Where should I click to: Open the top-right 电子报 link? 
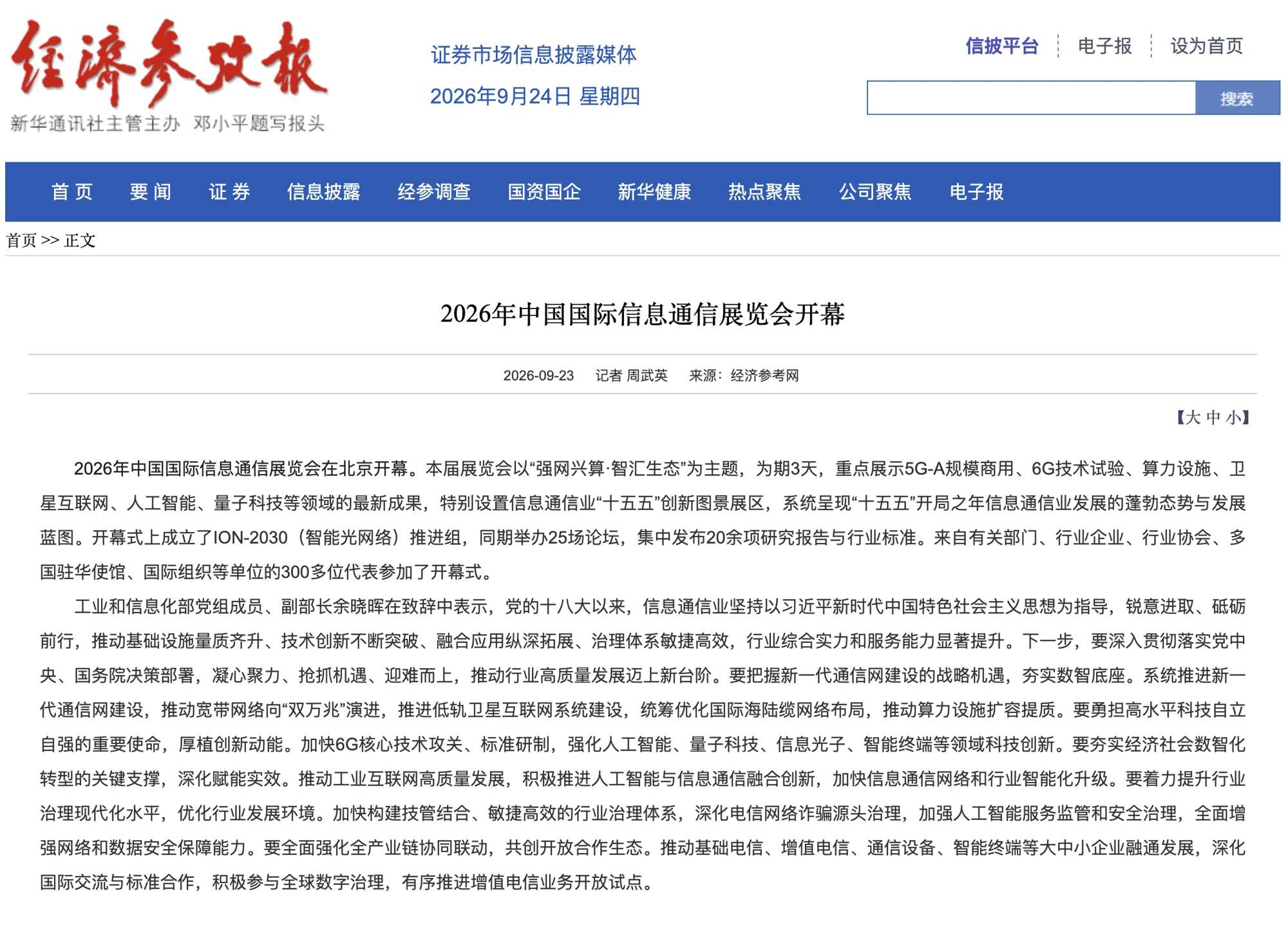click(1104, 46)
